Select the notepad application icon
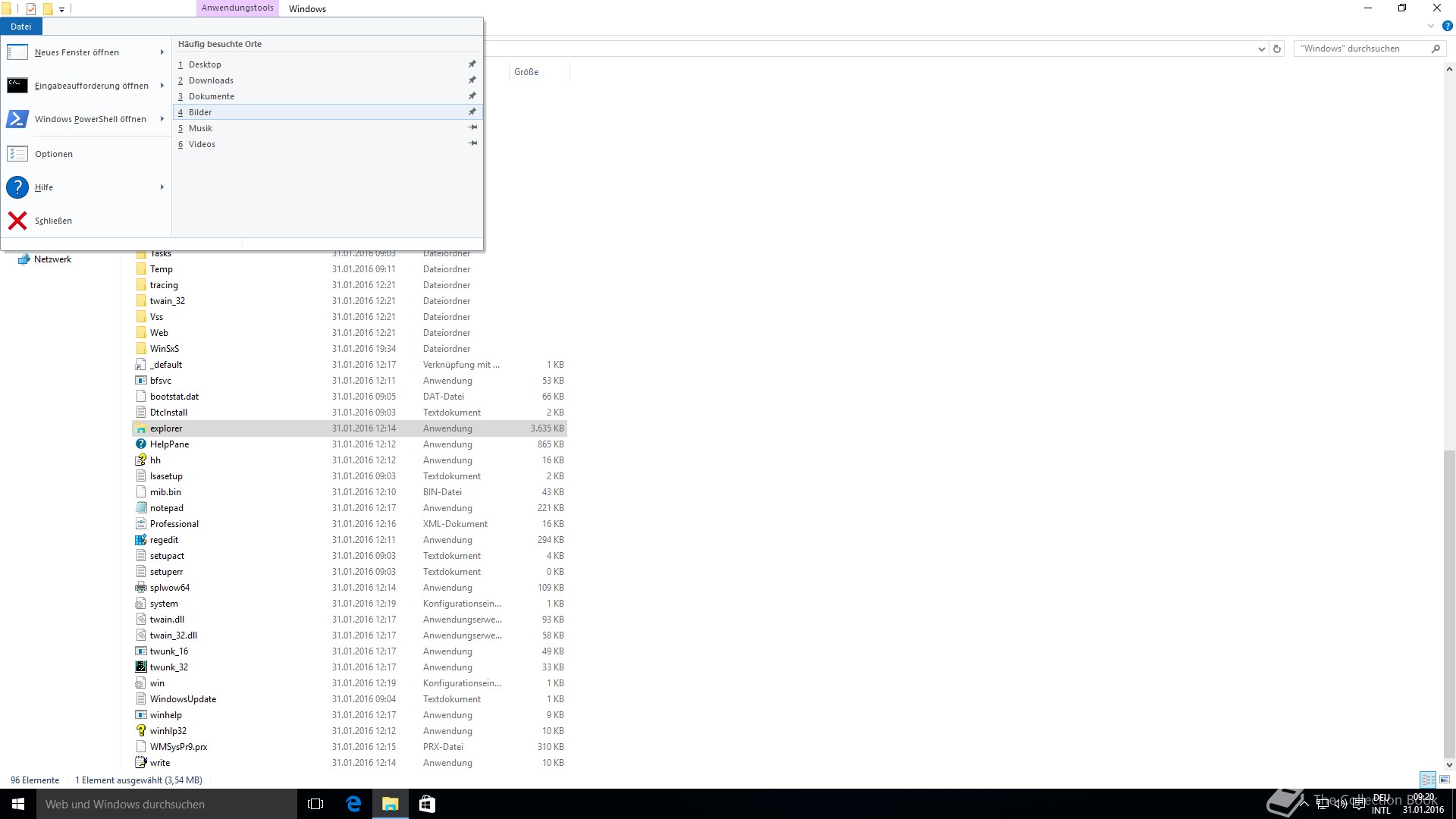The height and width of the screenshot is (819, 1456). (140, 508)
